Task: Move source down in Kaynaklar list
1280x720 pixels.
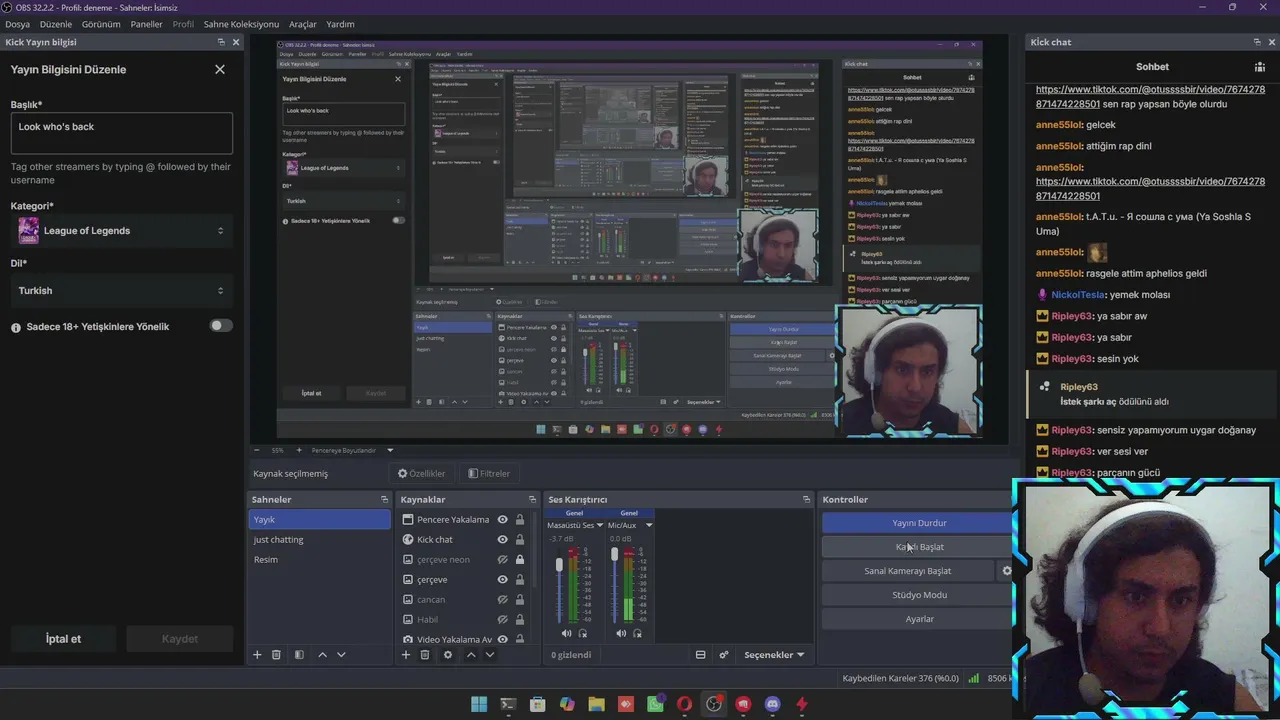Action: click(x=489, y=655)
